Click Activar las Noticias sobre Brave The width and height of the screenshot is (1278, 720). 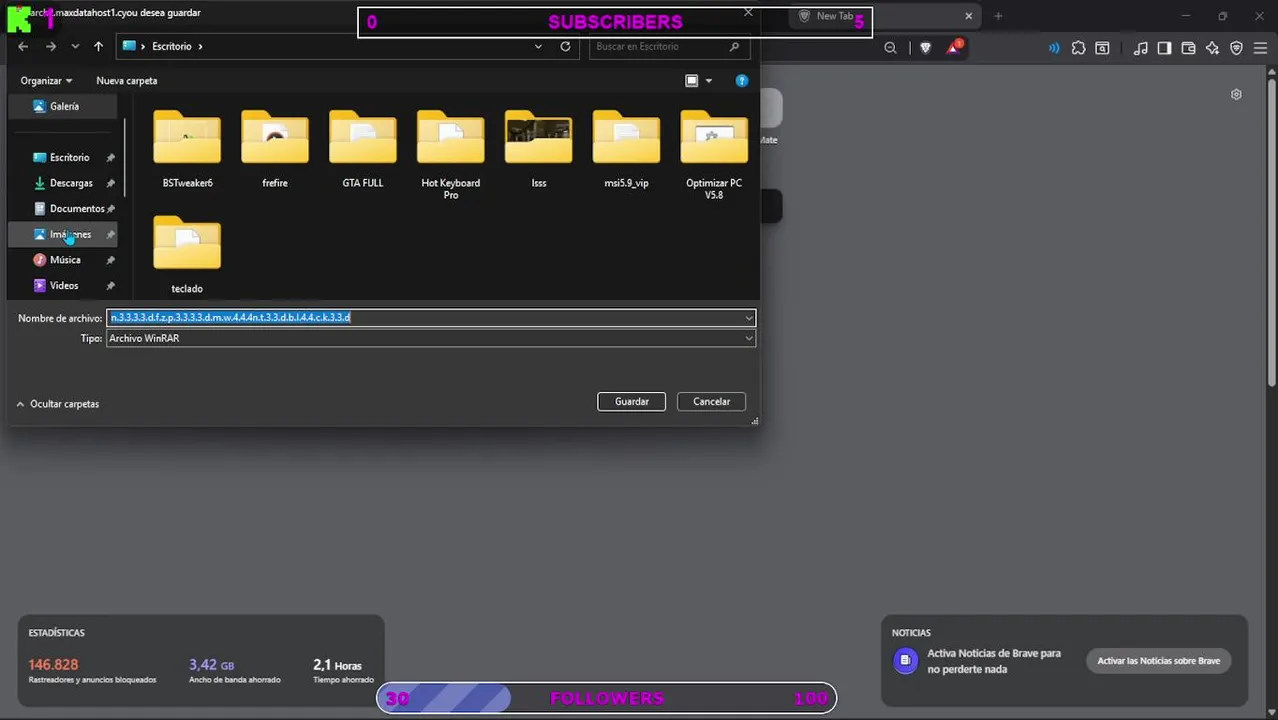click(x=1158, y=660)
